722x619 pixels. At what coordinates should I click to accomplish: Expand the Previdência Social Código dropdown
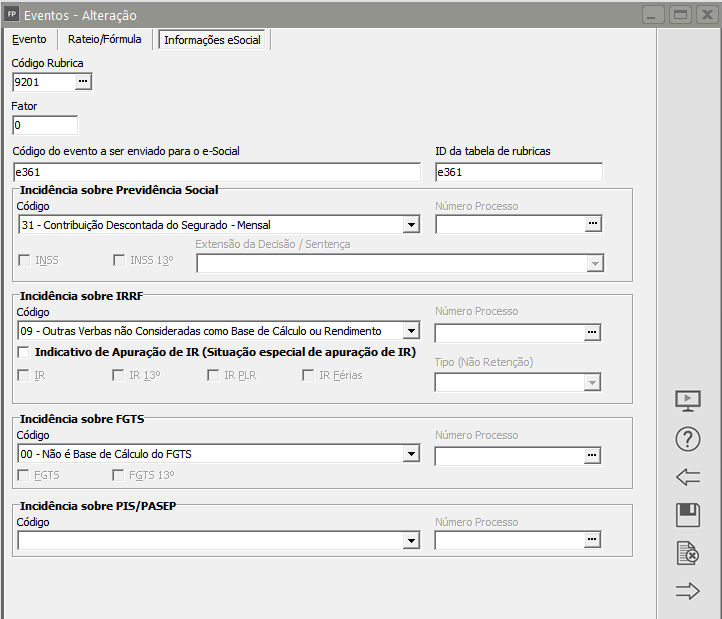[410, 225]
